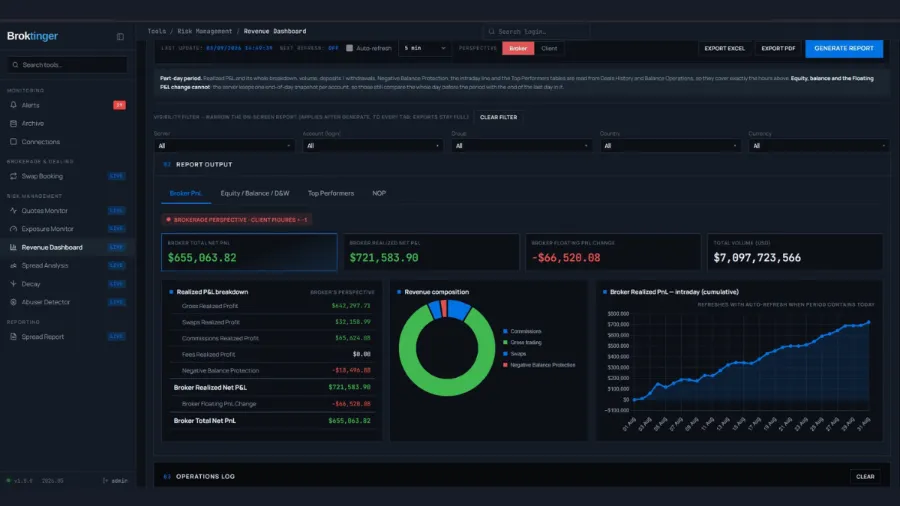Click the green Gross trading legend swatch

point(505,342)
